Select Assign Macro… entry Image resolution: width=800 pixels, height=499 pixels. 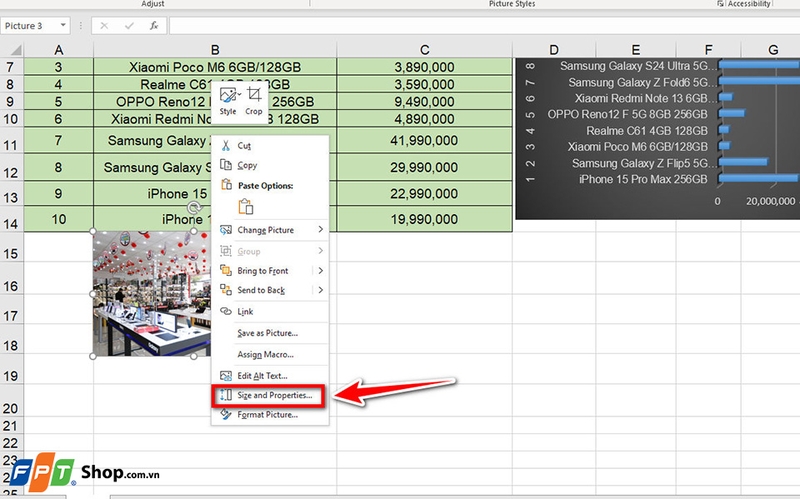click(x=265, y=355)
